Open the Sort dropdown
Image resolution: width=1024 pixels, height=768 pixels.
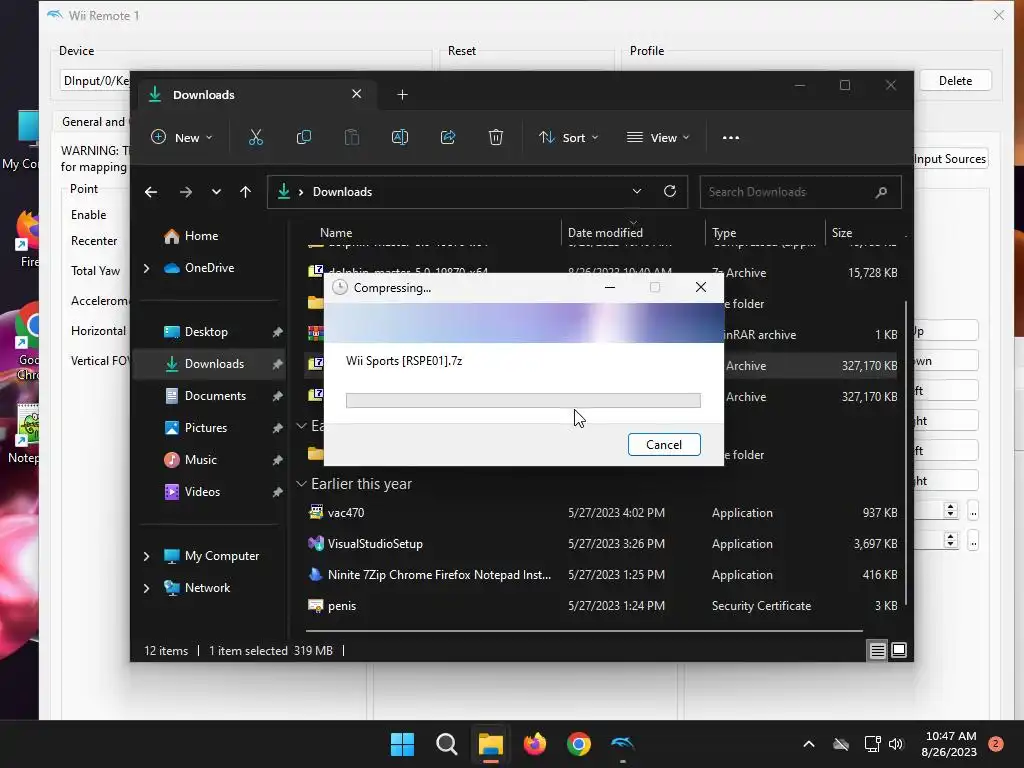point(568,137)
